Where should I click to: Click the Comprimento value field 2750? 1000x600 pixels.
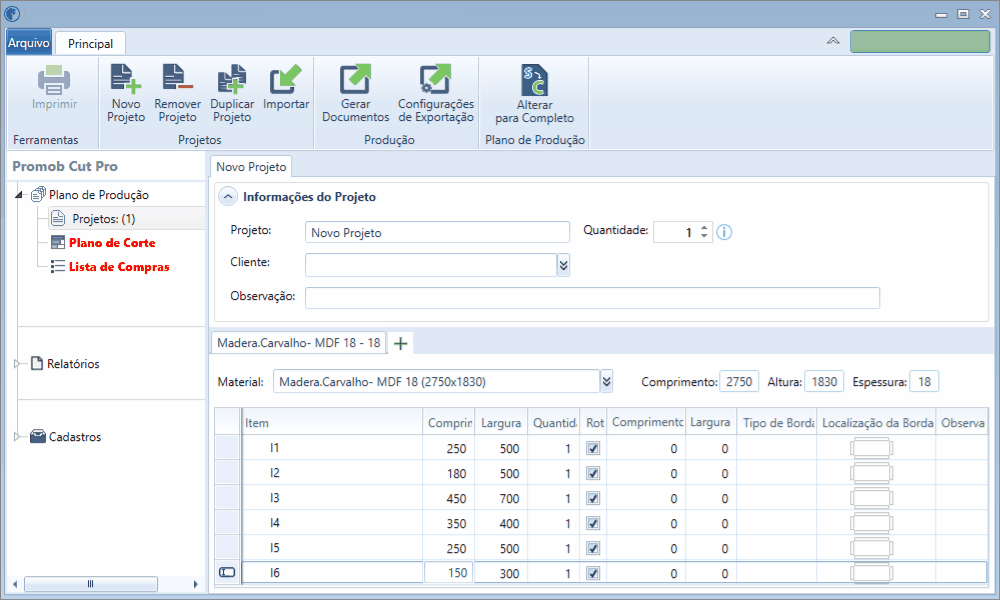coord(739,381)
